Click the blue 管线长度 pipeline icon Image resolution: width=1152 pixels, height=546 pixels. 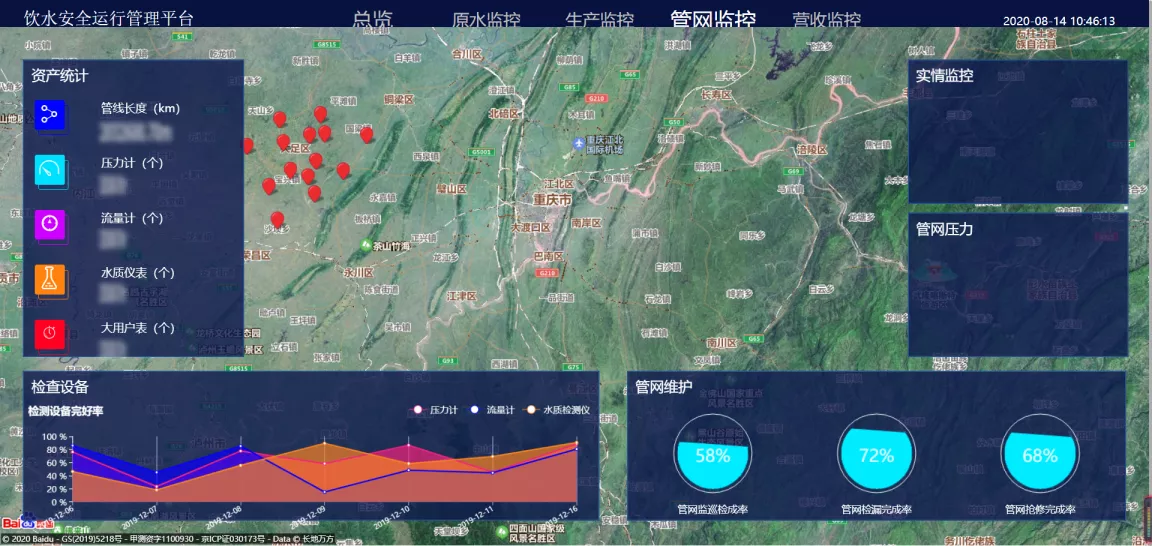click(x=50, y=115)
